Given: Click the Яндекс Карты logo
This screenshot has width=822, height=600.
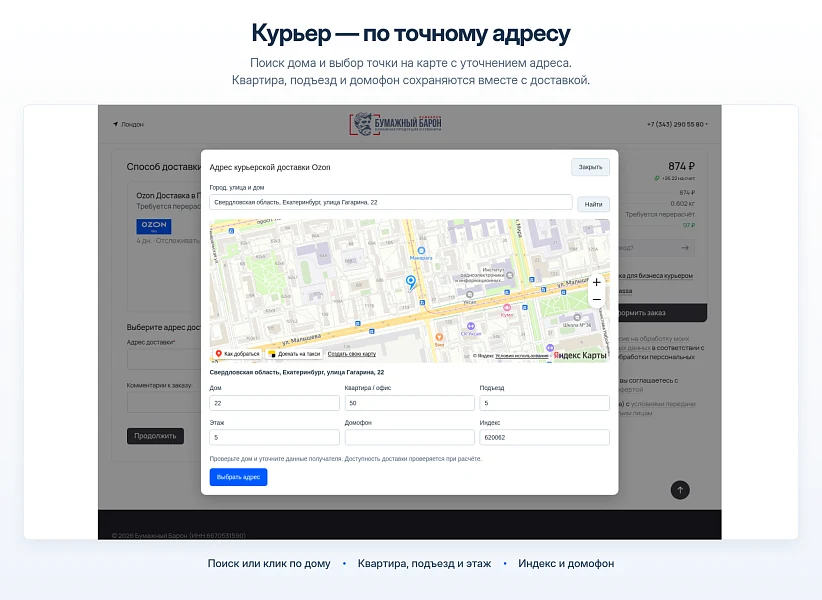Looking at the screenshot, I should (580, 355).
